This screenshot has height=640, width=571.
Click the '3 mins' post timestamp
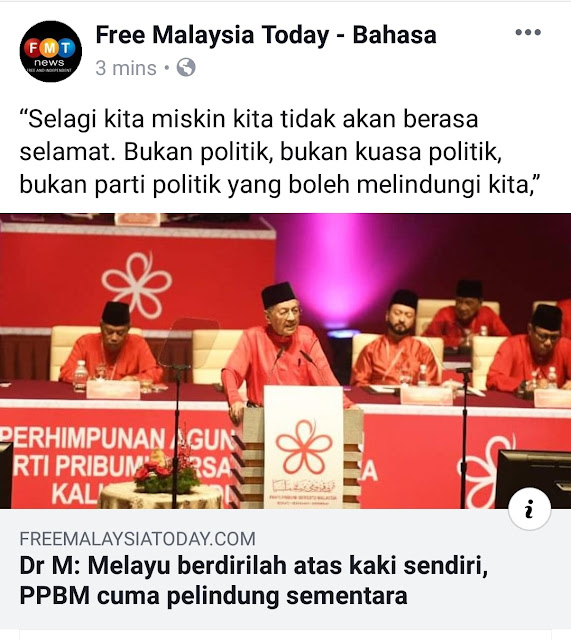(126, 68)
